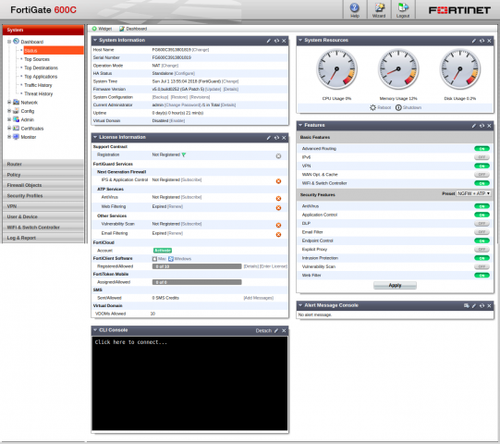The image size is (500, 444).
Task: Expand the Network tree node
Action: [x=9, y=102]
